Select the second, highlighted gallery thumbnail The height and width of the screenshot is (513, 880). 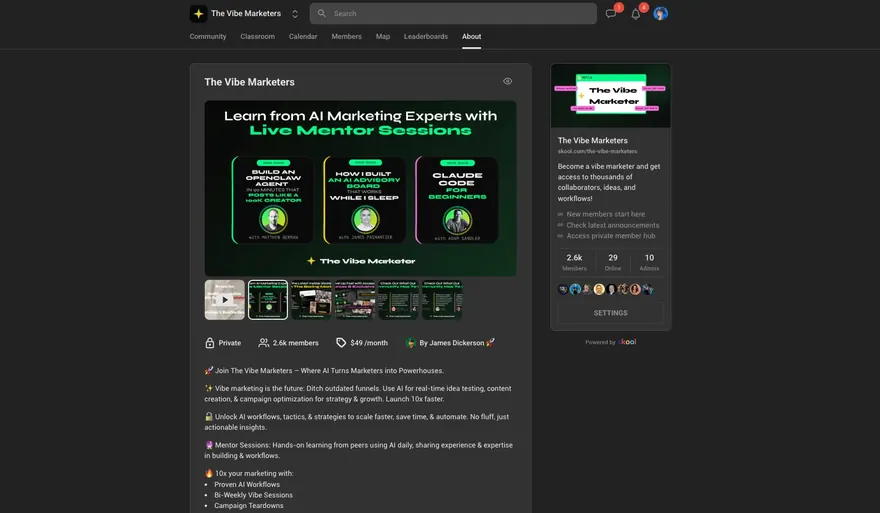click(268, 300)
